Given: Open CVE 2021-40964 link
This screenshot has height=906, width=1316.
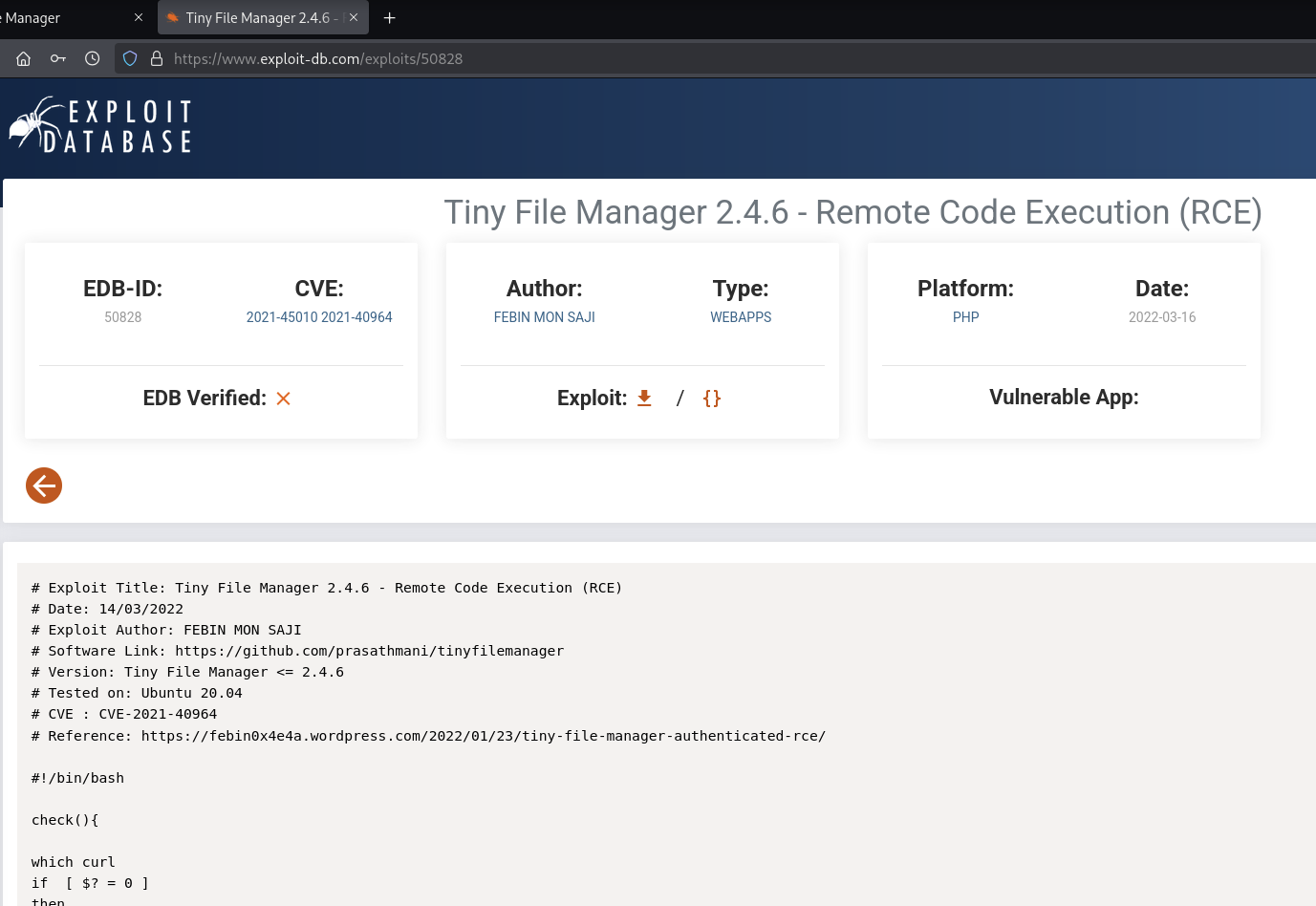Looking at the screenshot, I should 356,317.
